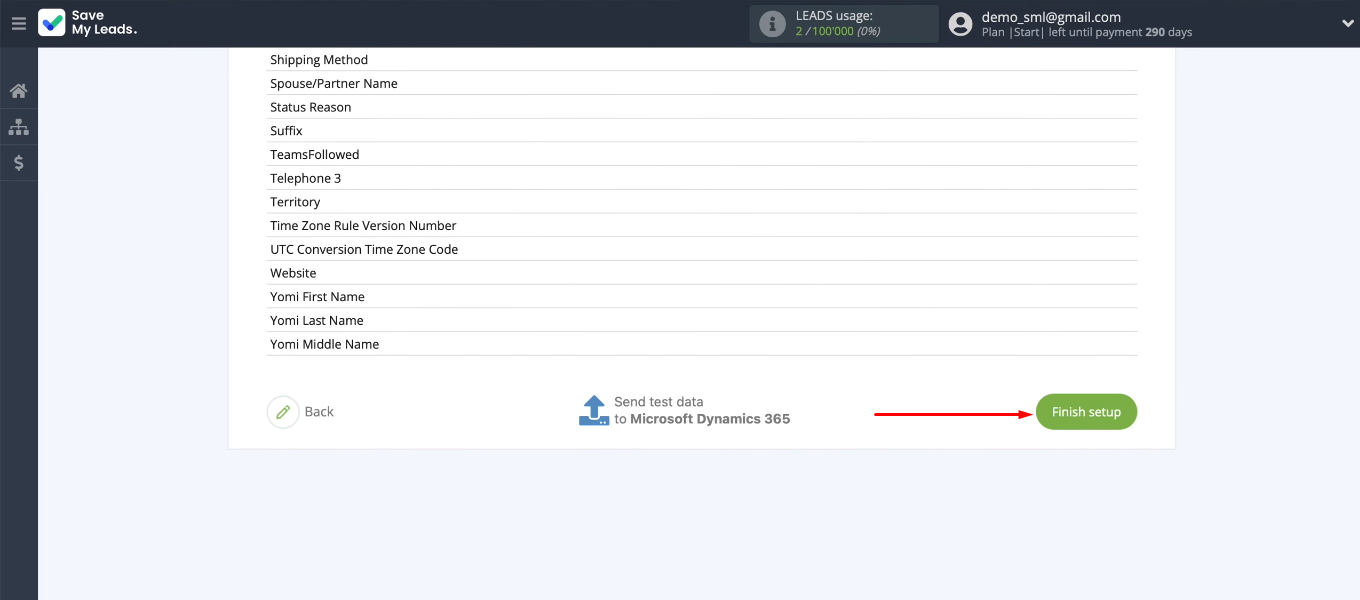Image resolution: width=1360 pixels, height=600 pixels.
Task: Select the Status Reason row
Action: pos(703,107)
